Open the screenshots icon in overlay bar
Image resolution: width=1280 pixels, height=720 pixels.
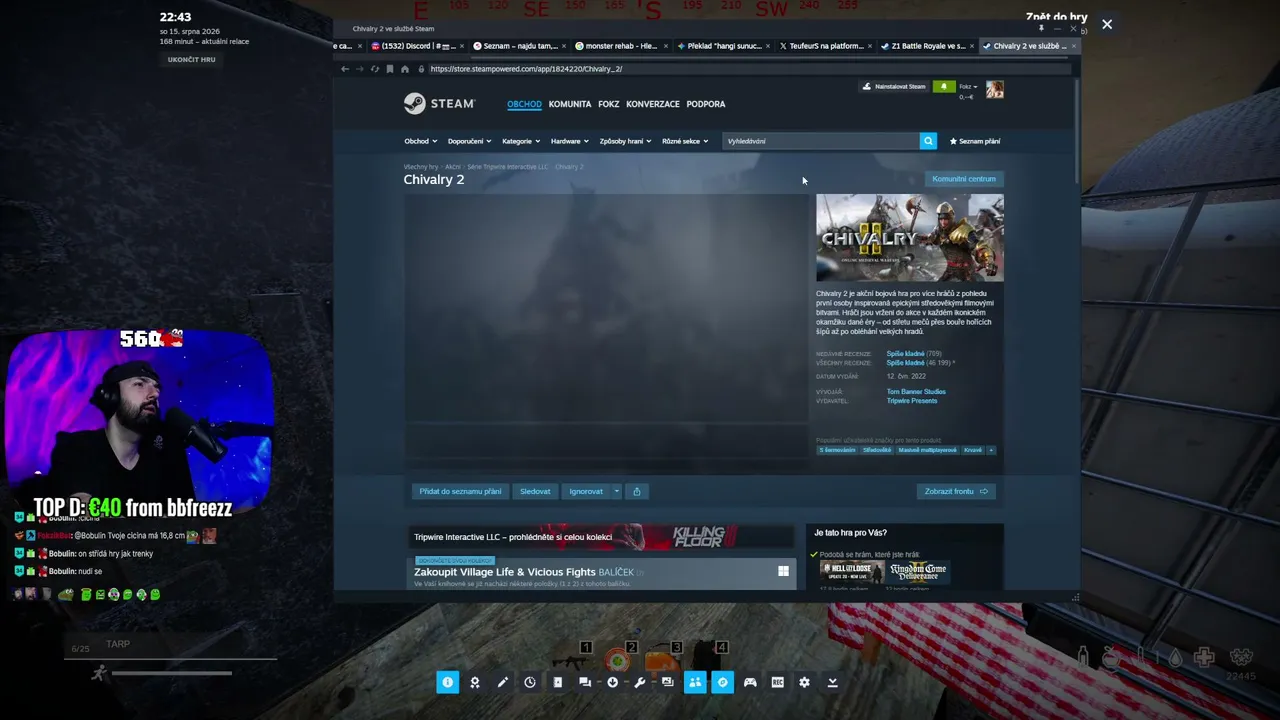coord(667,682)
